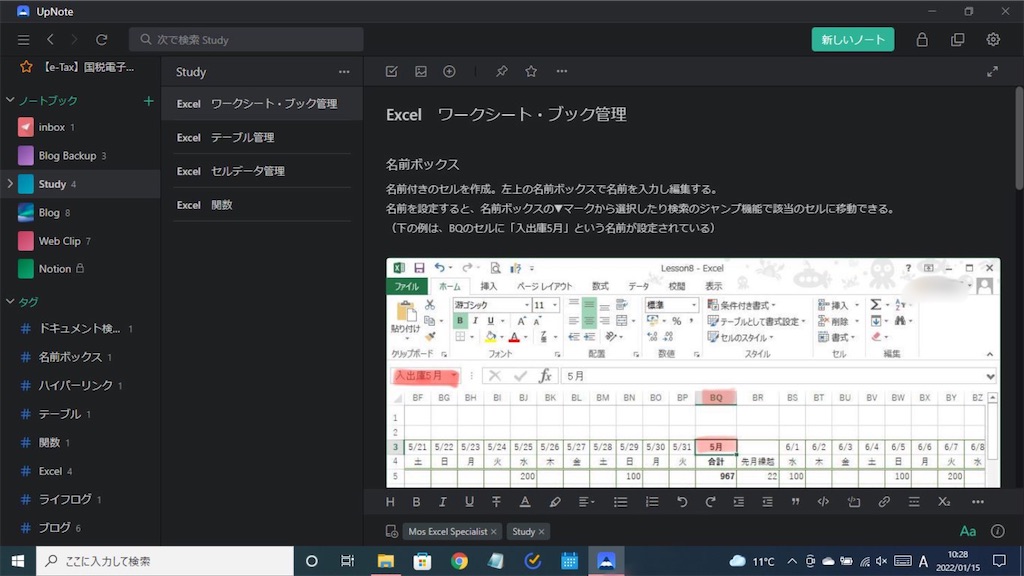Click the lock icon in the header
1024x576 pixels.
pos(921,40)
